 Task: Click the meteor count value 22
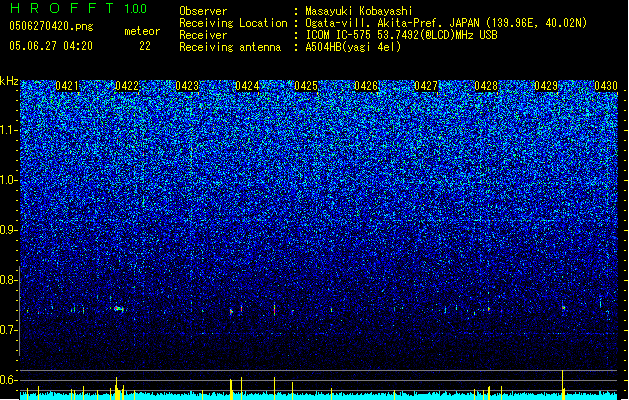click(145, 46)
